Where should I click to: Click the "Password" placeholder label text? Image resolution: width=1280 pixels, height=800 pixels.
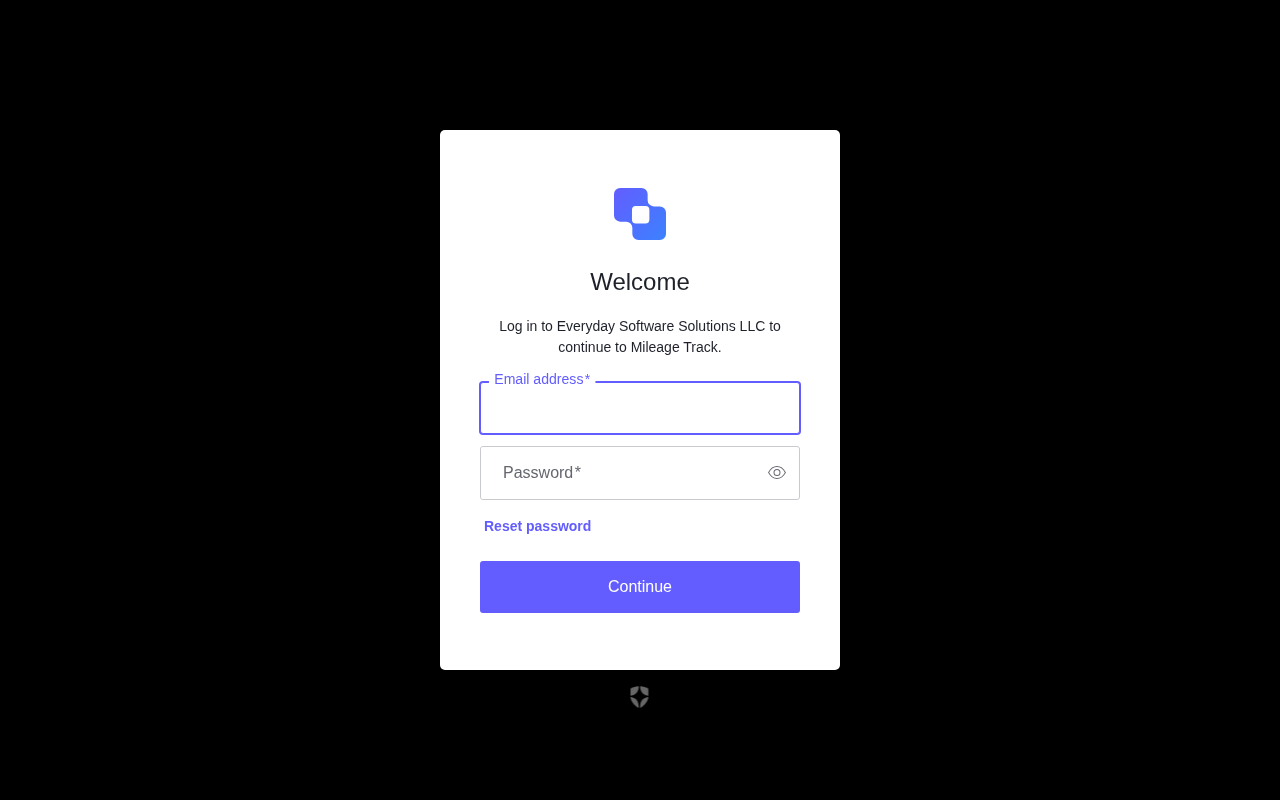pos(538,473)
